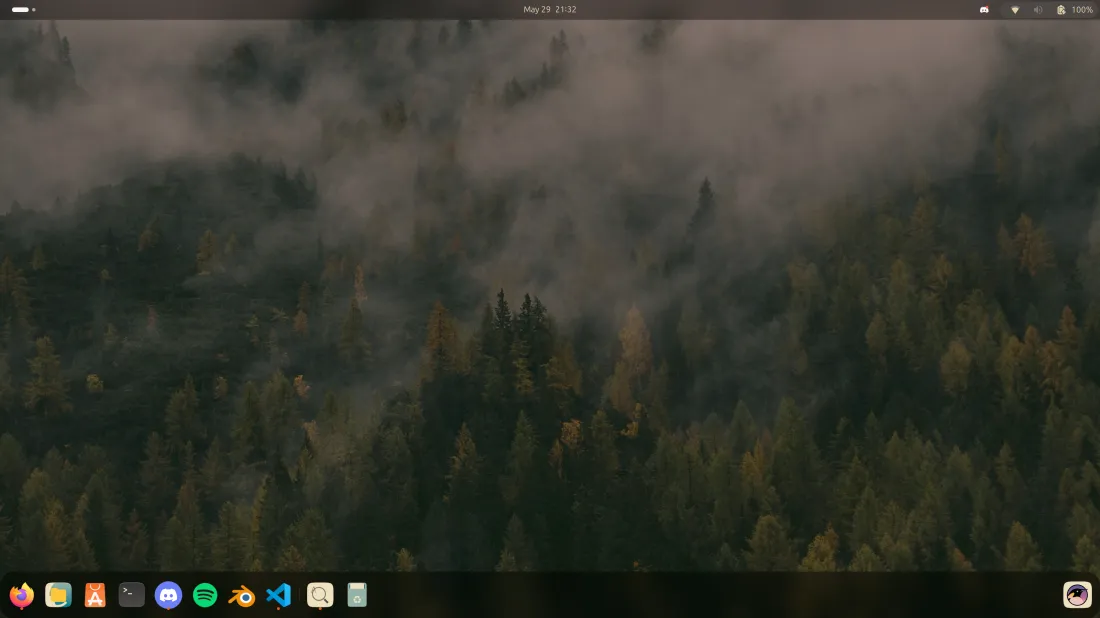Open the May 29 21:32 clock menu
Viewport: 1100px width, 618px height.
click(x=550, y=10)
